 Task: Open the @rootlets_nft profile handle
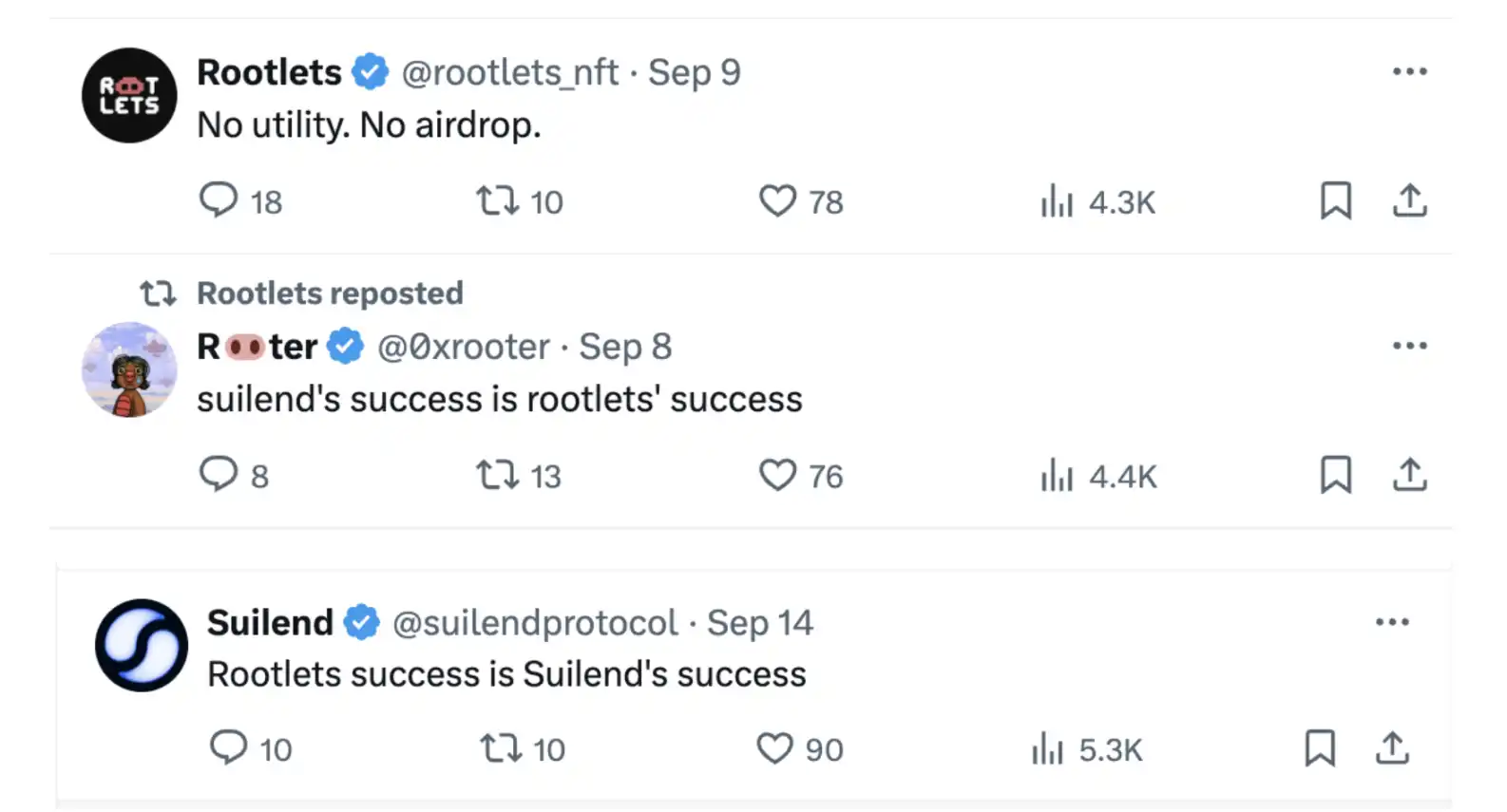[x=509, y=72]
